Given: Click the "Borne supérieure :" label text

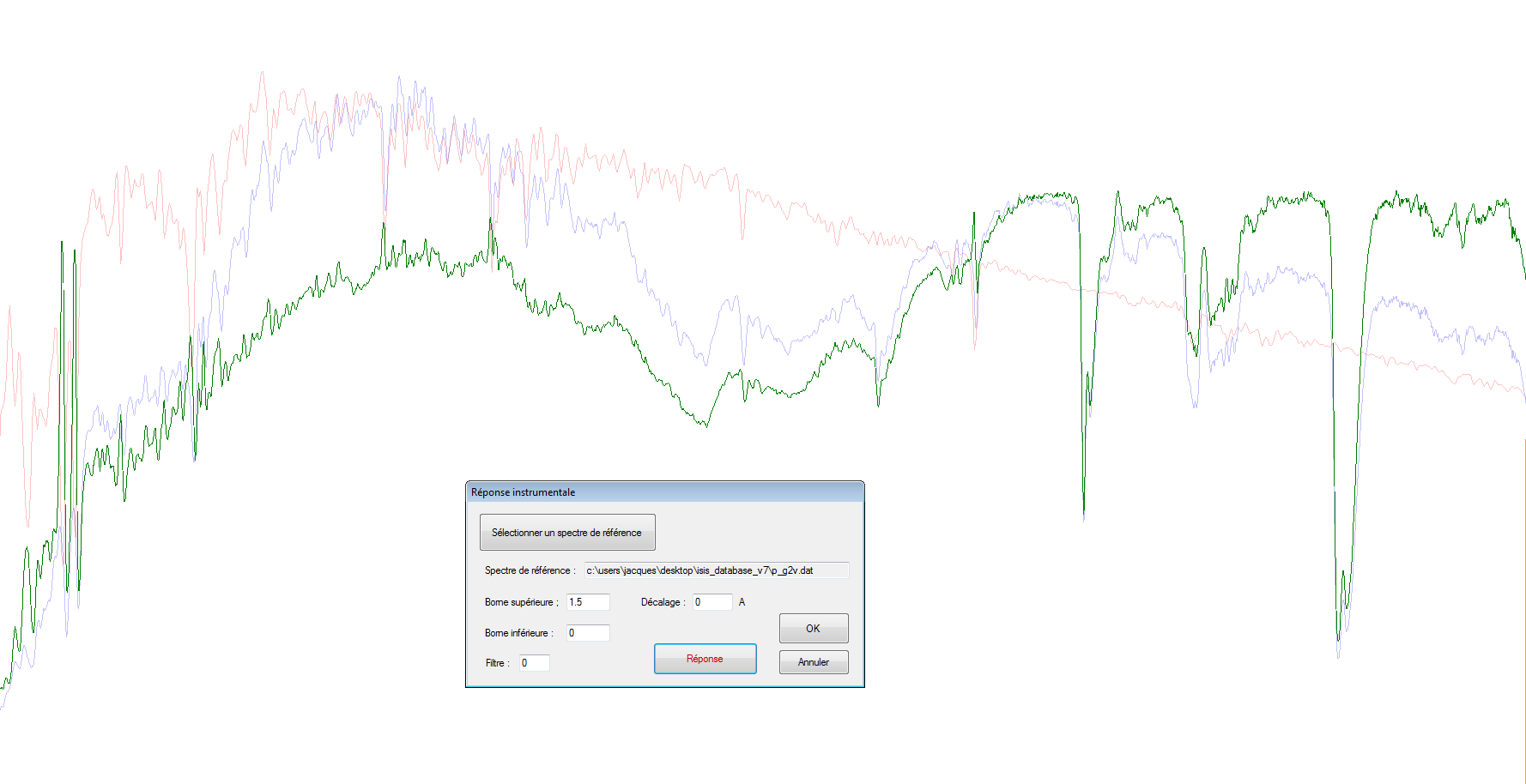Looking at the screenshot, I should tap(521, 602).
